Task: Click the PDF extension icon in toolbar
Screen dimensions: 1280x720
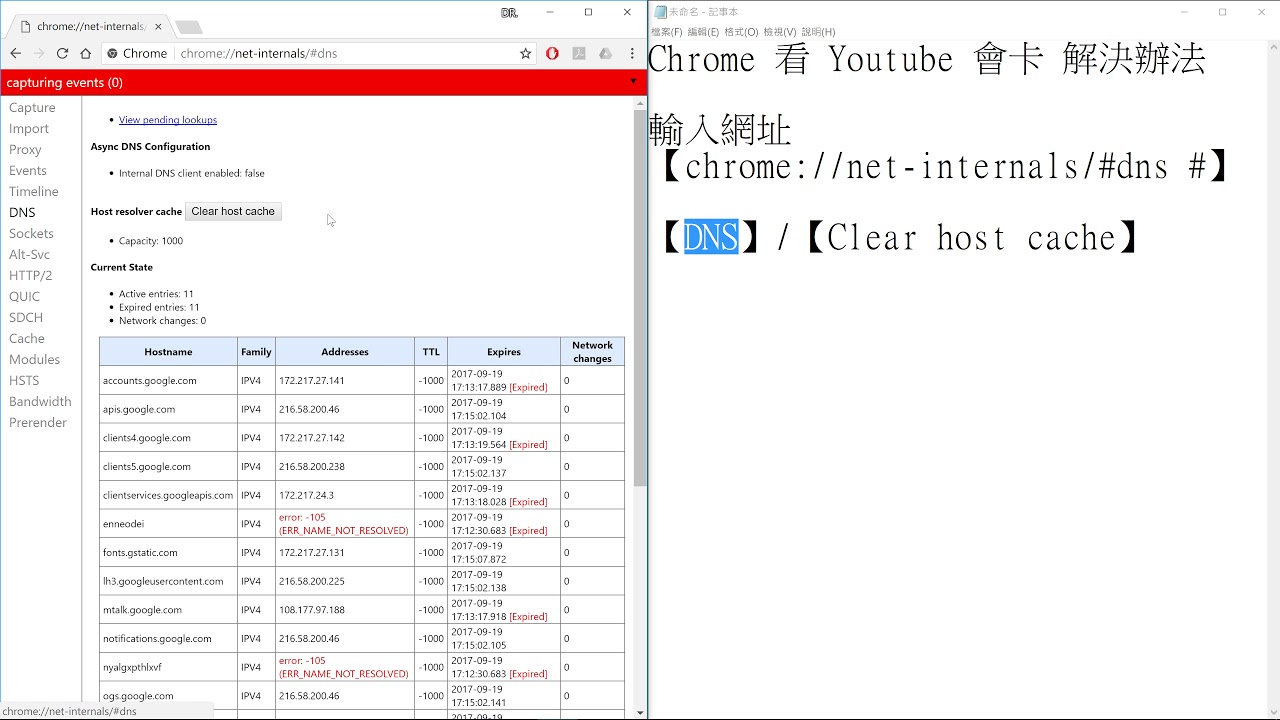Action: click(x=579, y=53)
